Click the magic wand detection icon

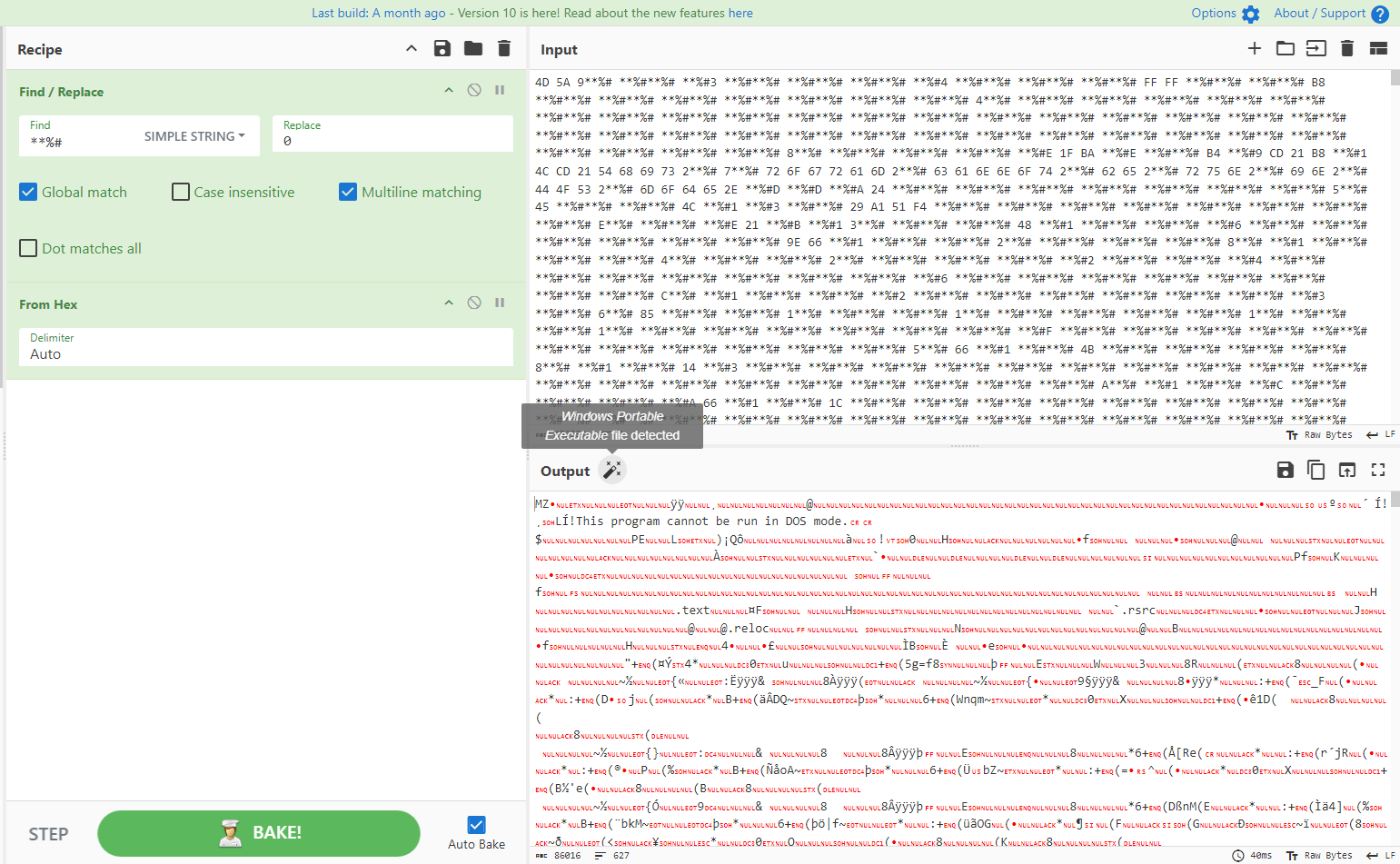click(x=612, y=470)
